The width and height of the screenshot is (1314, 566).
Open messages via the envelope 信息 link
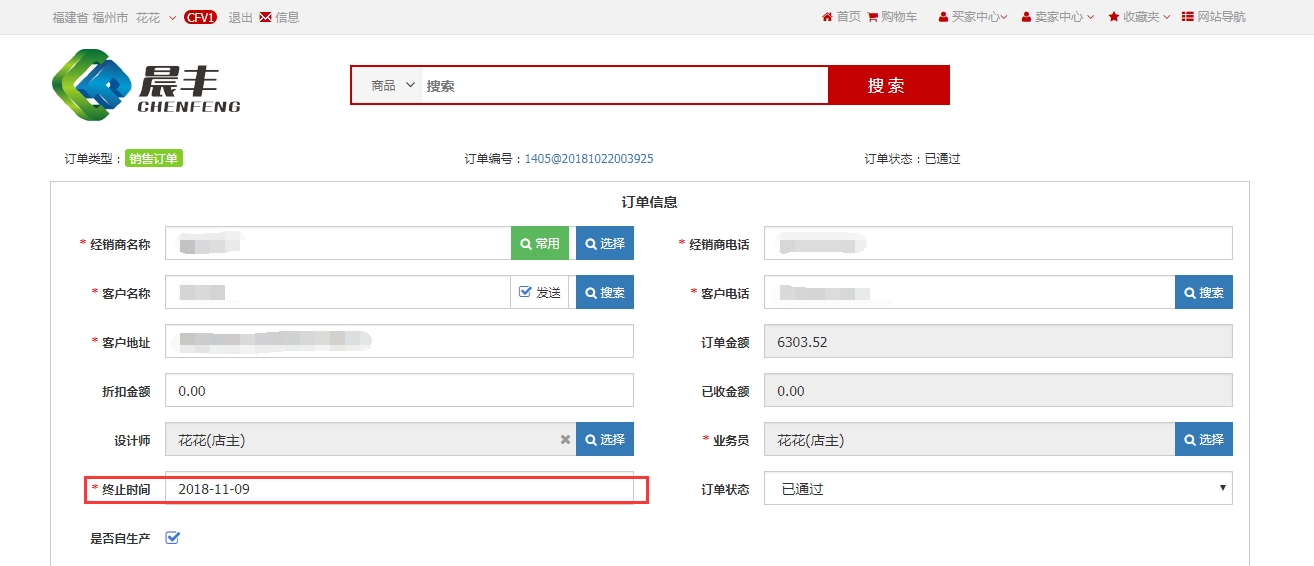[x=279, y=17]
